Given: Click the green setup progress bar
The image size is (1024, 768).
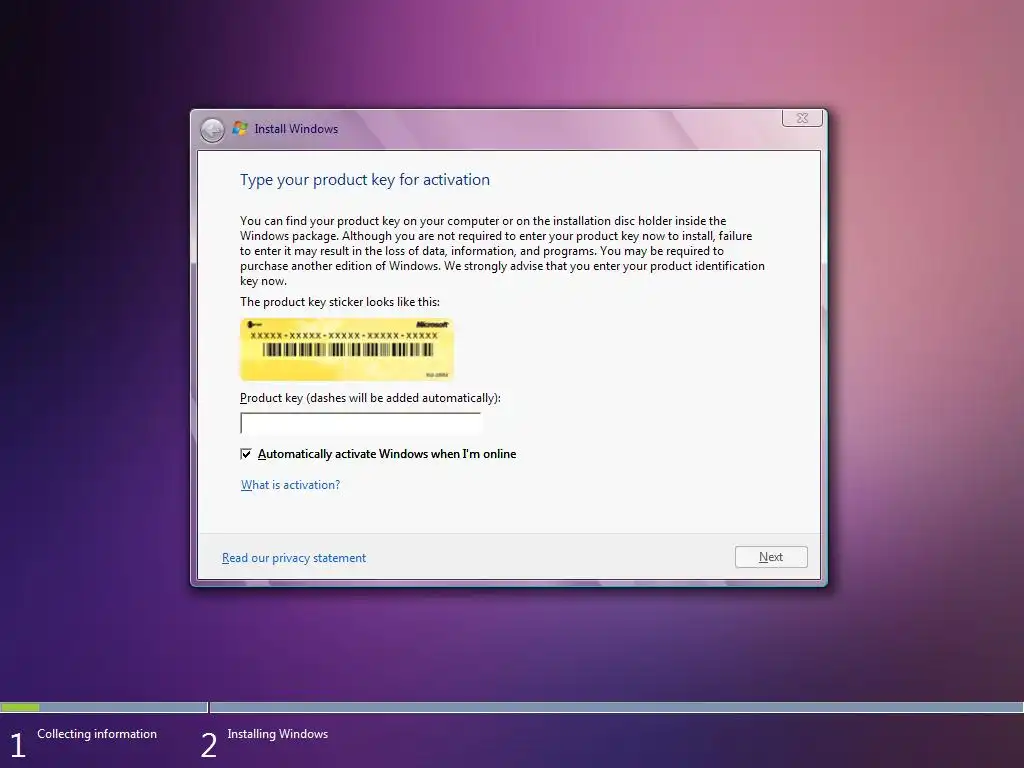Looking at the screenshot, I should (20, 707).
